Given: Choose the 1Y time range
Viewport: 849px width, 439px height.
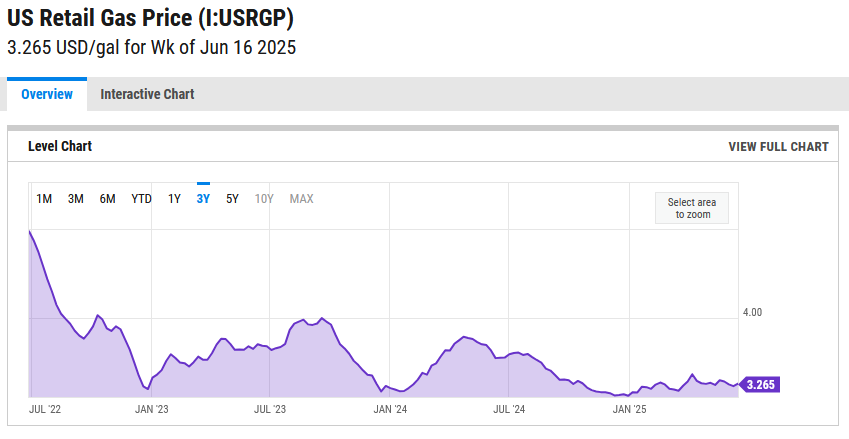Looking at the screenshot, I should 174,199.
